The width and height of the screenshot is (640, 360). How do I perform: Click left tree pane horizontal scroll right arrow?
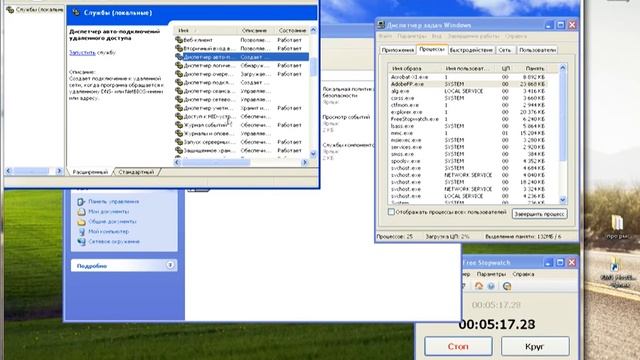[x=59, y=171]
